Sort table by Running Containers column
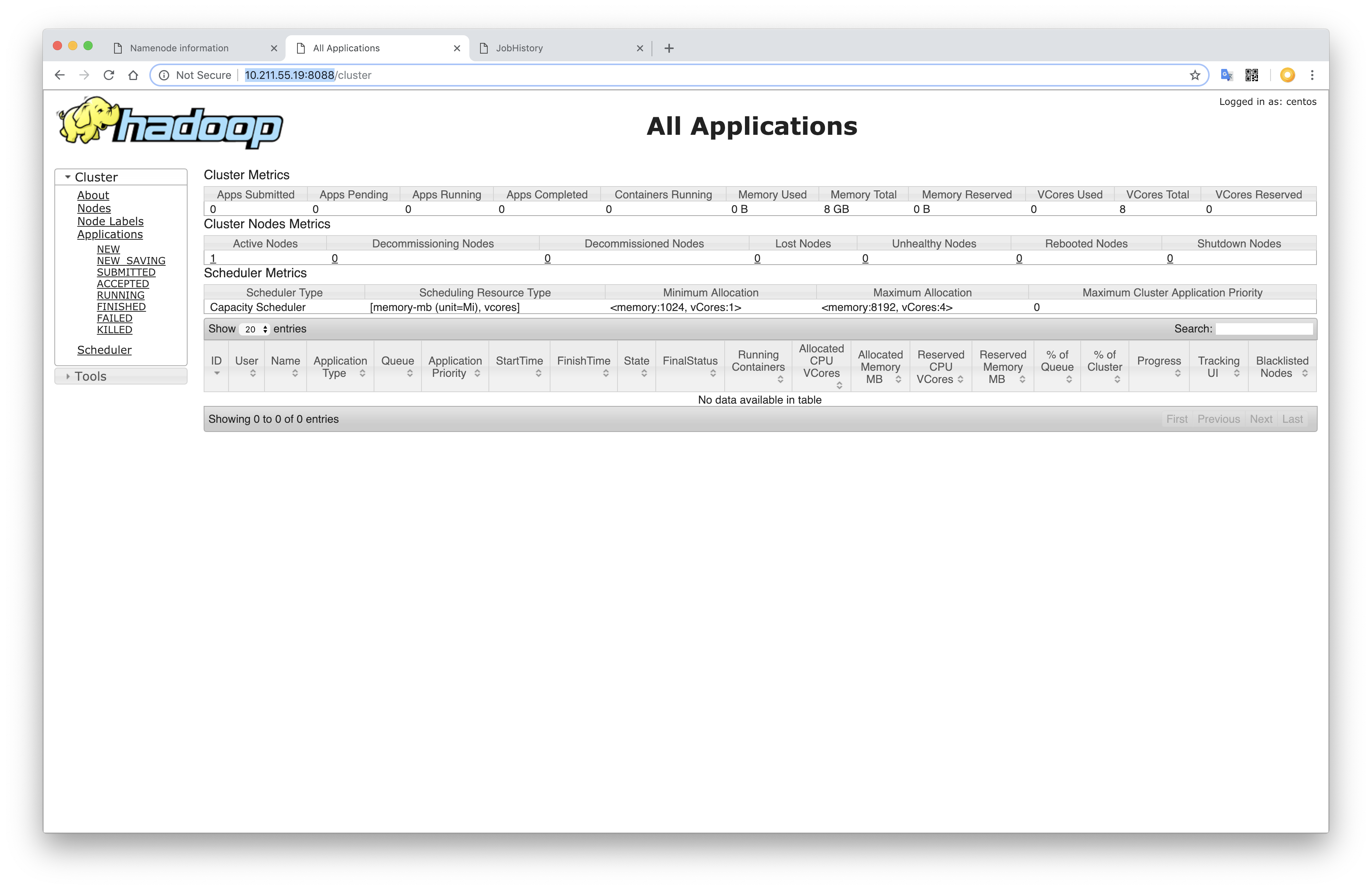 (758, 366)
